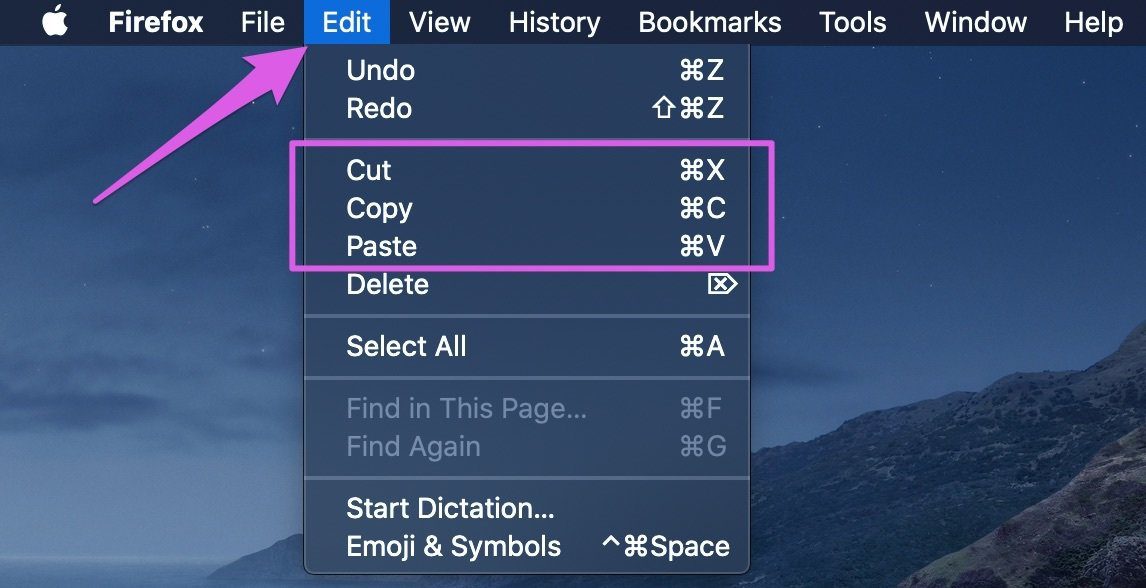Viewport: 1146px width, 588px height.
Task: Select Copy in the Edit menu
Action: pyautogui.click(x=527, y=208)
